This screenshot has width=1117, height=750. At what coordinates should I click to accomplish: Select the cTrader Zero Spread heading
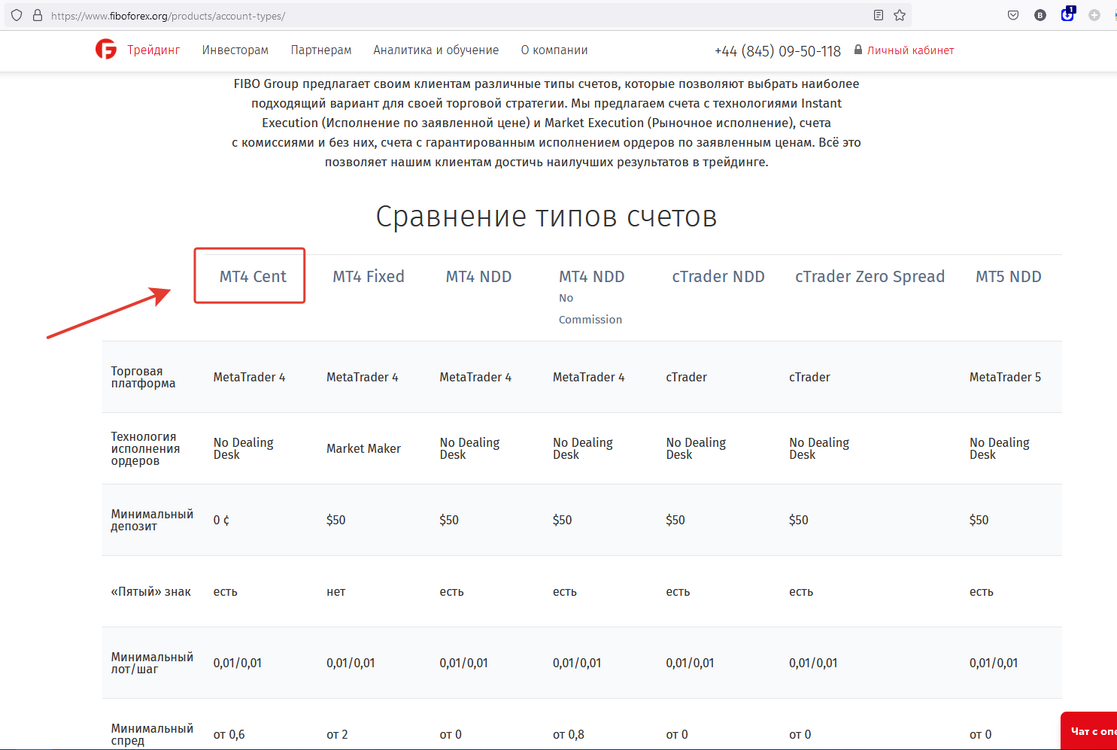(870, 276)
